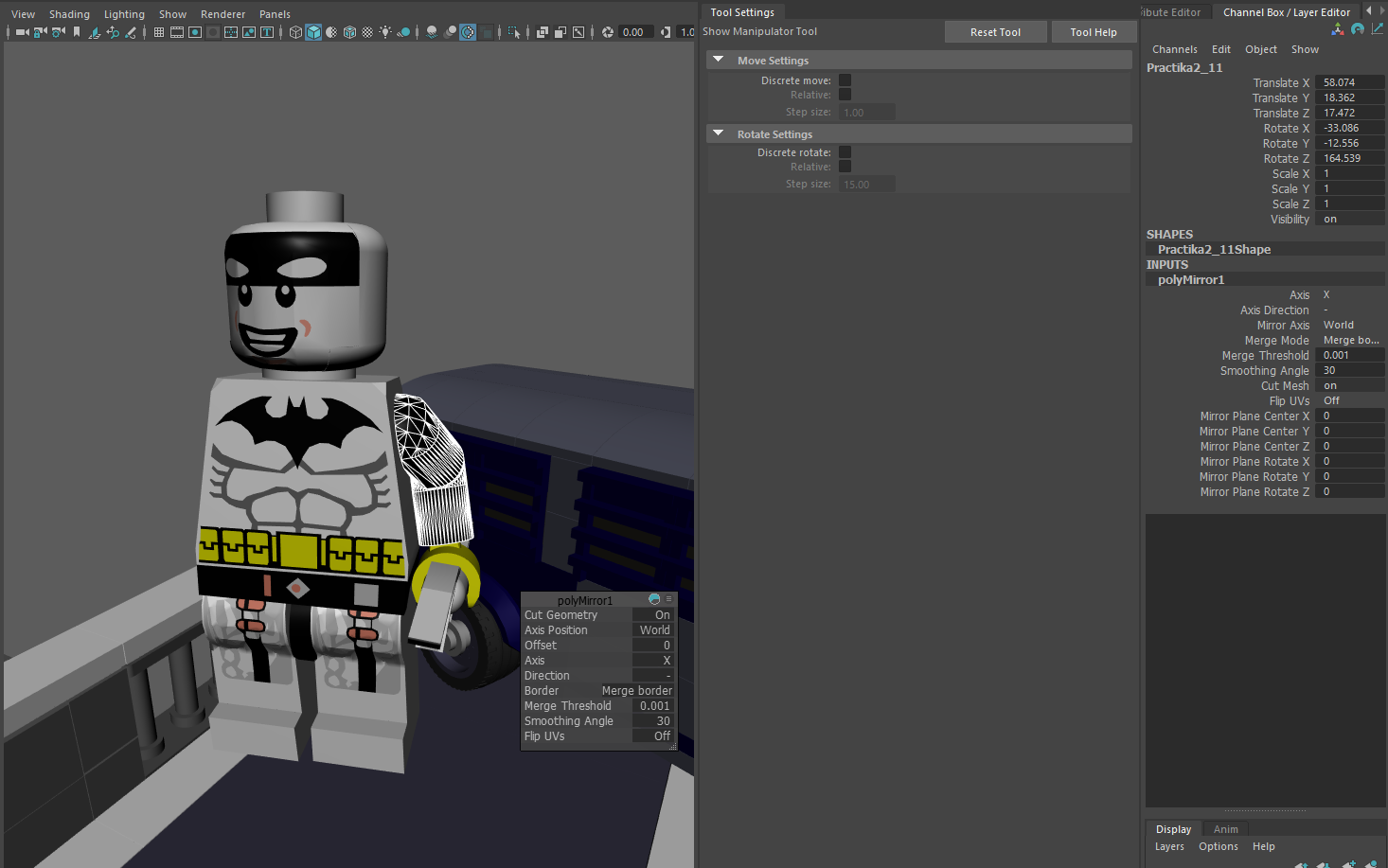
Task: Enable the Discrete rotate checkbox
Action: pos(845,152)
